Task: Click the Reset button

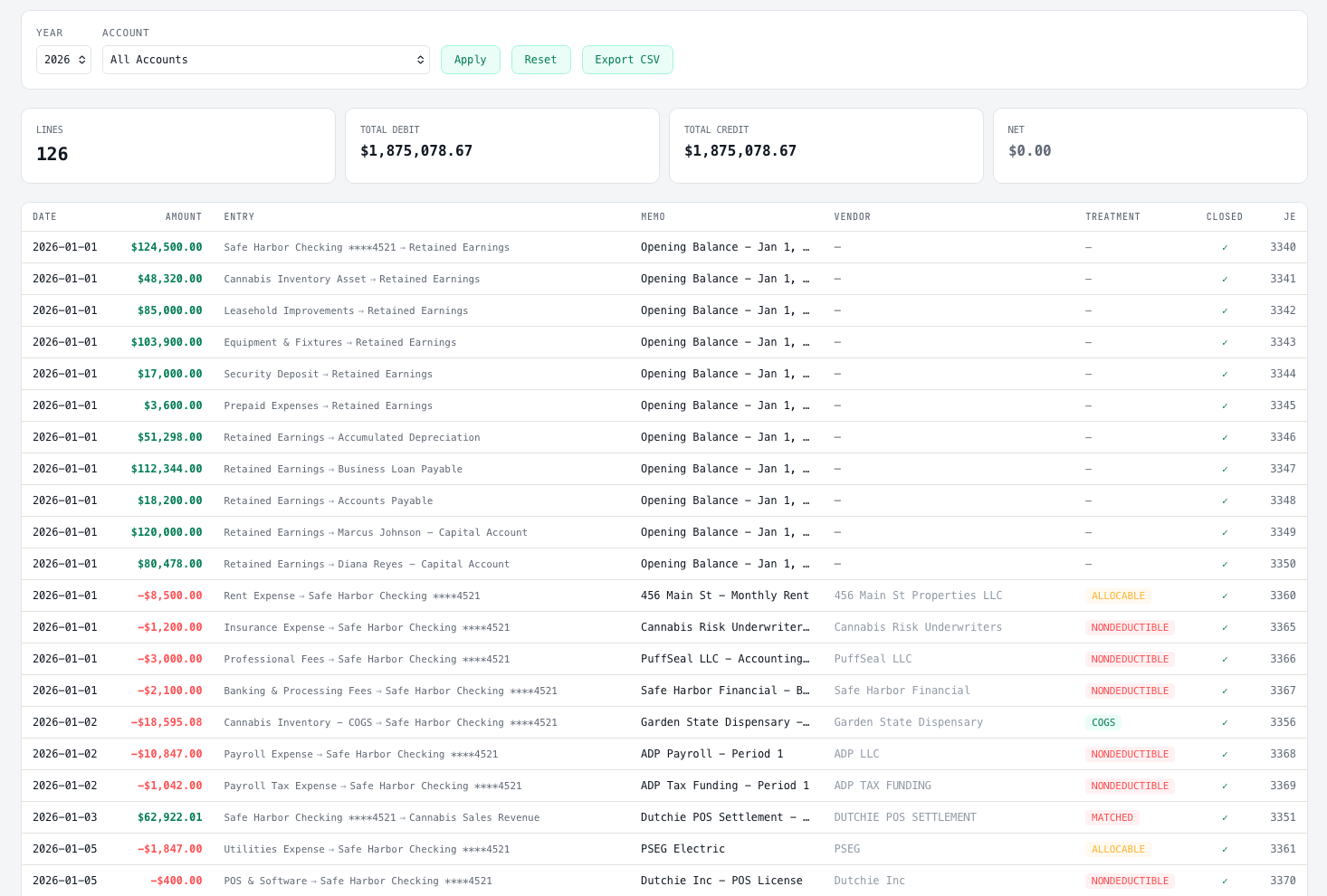Action: (x=540, y=60)
